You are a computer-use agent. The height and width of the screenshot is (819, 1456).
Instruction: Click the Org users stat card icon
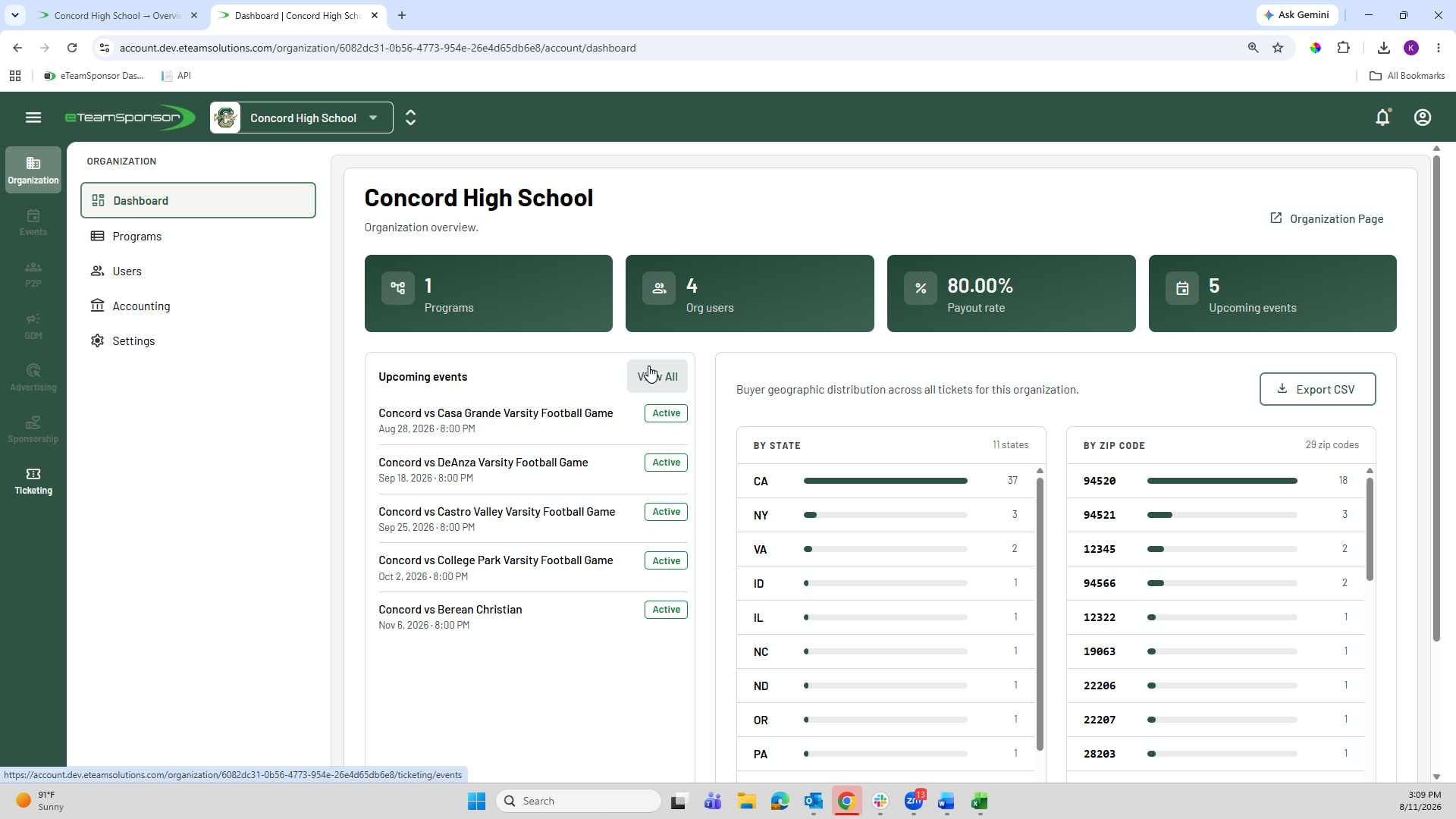click(659, 288)
